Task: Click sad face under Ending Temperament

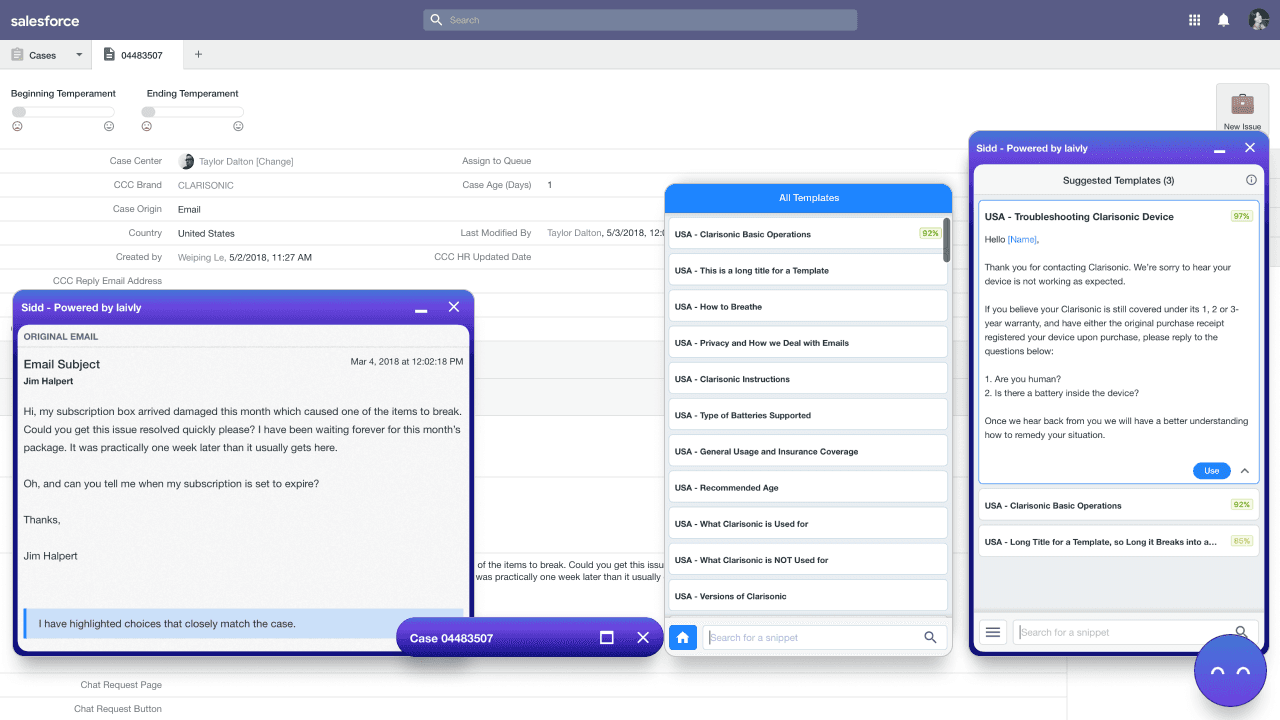Action: pyautogui.click(x=147, y=126)
